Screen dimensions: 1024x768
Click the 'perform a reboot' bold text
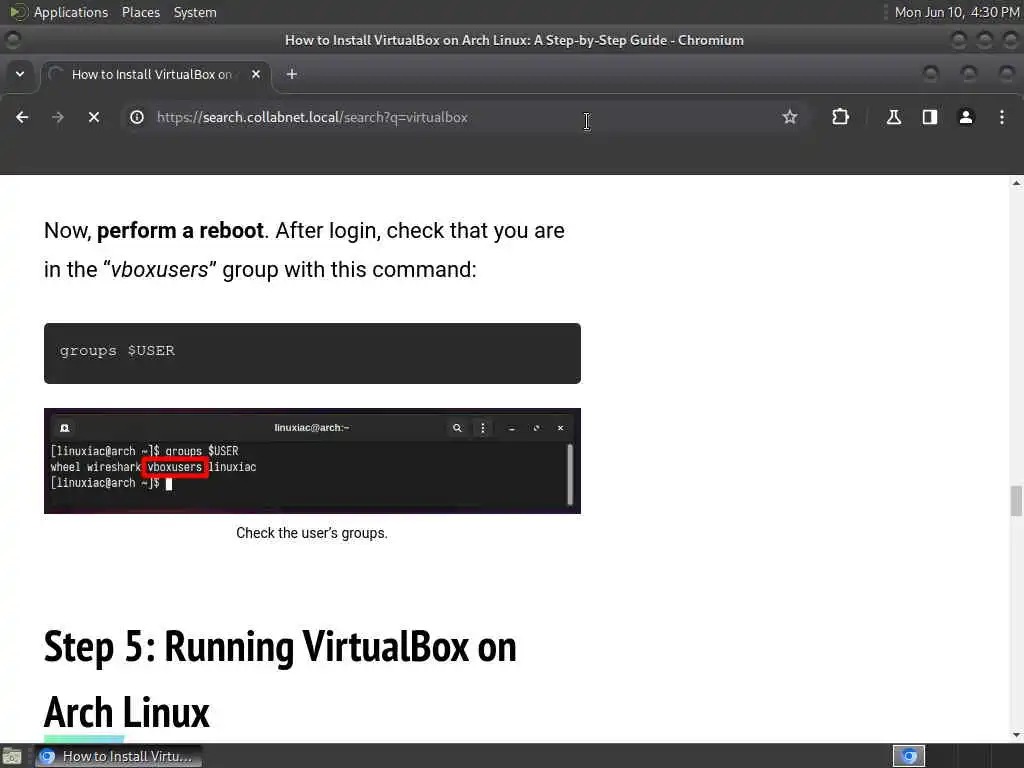(180, 231)
